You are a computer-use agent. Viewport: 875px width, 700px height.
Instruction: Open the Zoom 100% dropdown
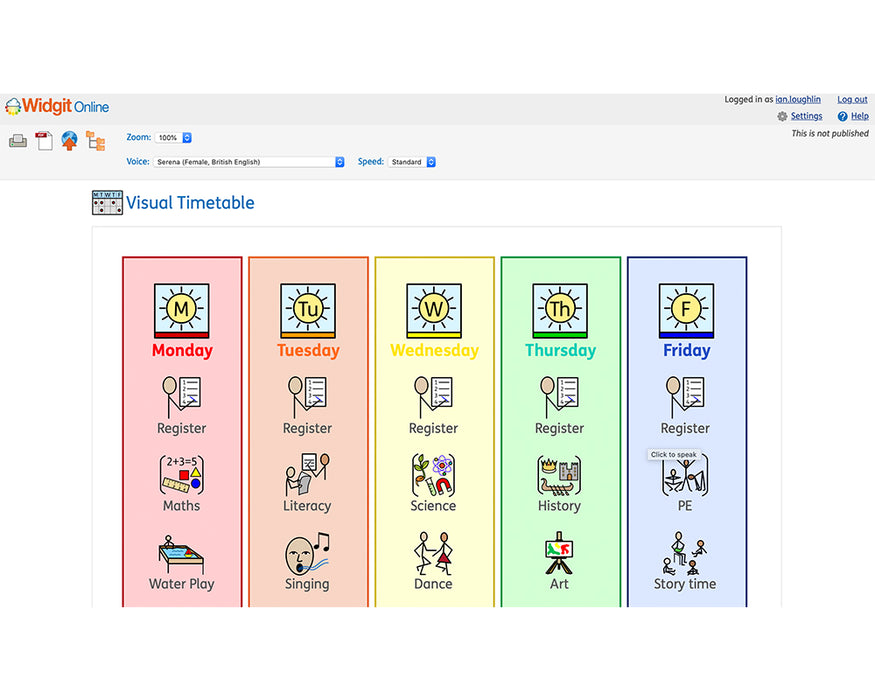tap(173, 138)
